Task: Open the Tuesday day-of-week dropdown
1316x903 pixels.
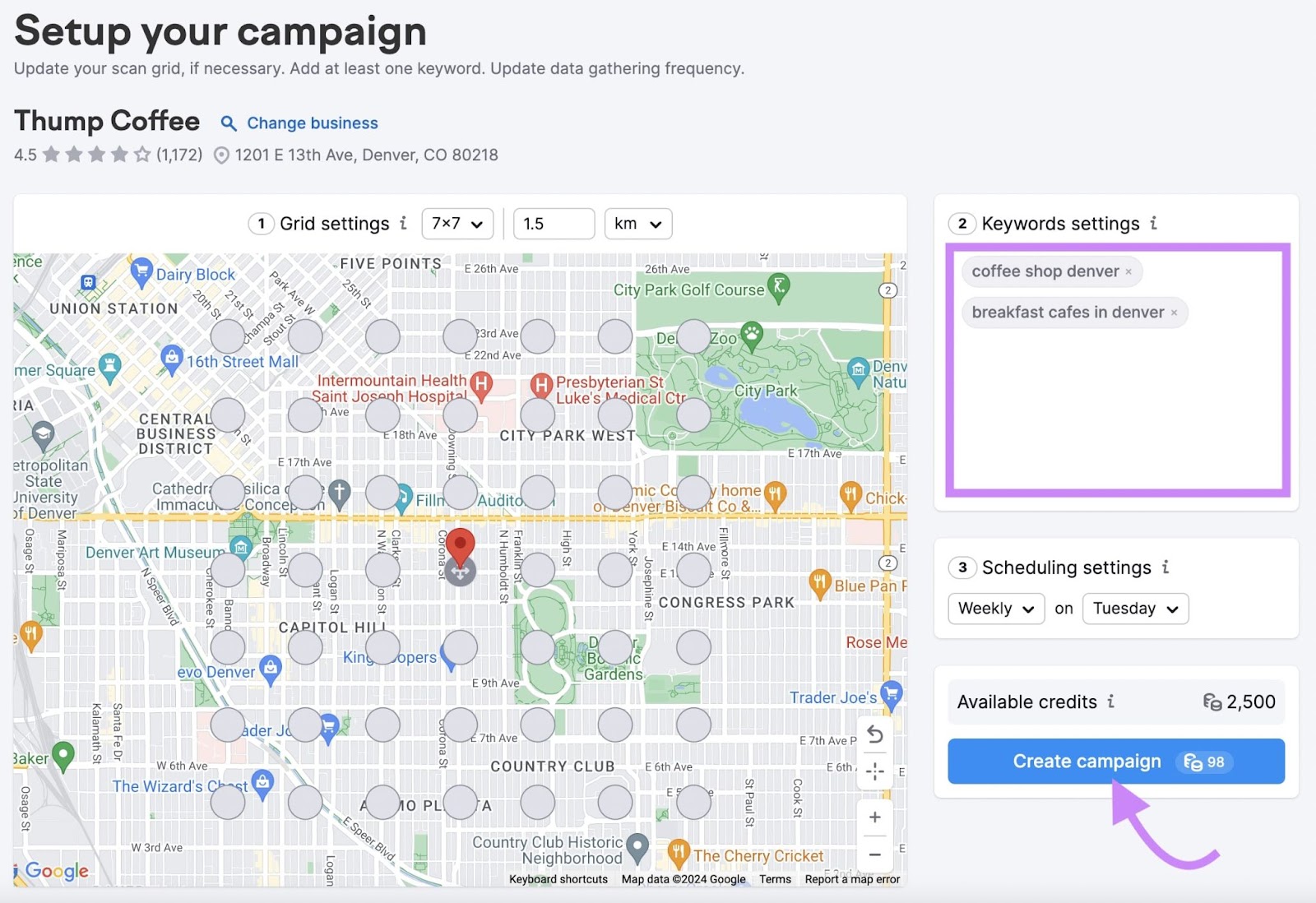Action: click(x=1135, y=609)
